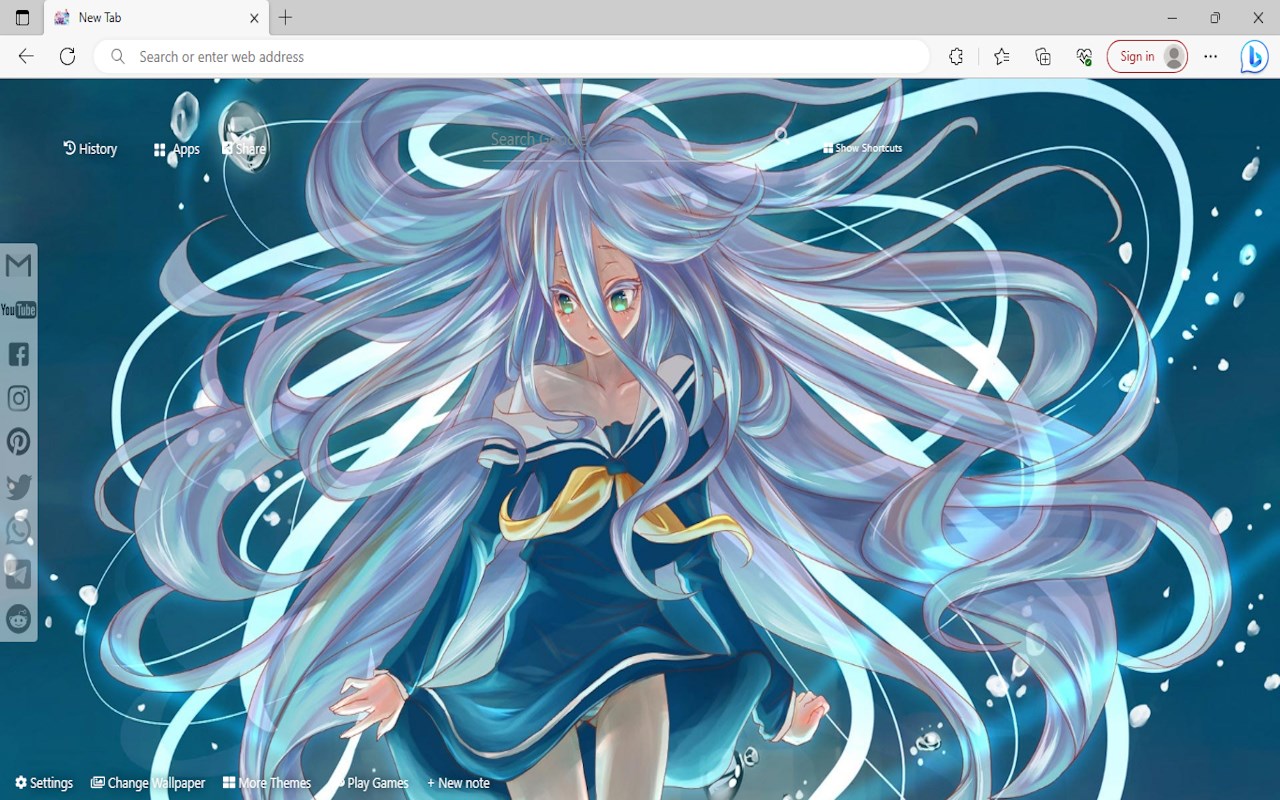Open Instagram sidebar shortcut

pyautogui.click(x=18, y=398)
